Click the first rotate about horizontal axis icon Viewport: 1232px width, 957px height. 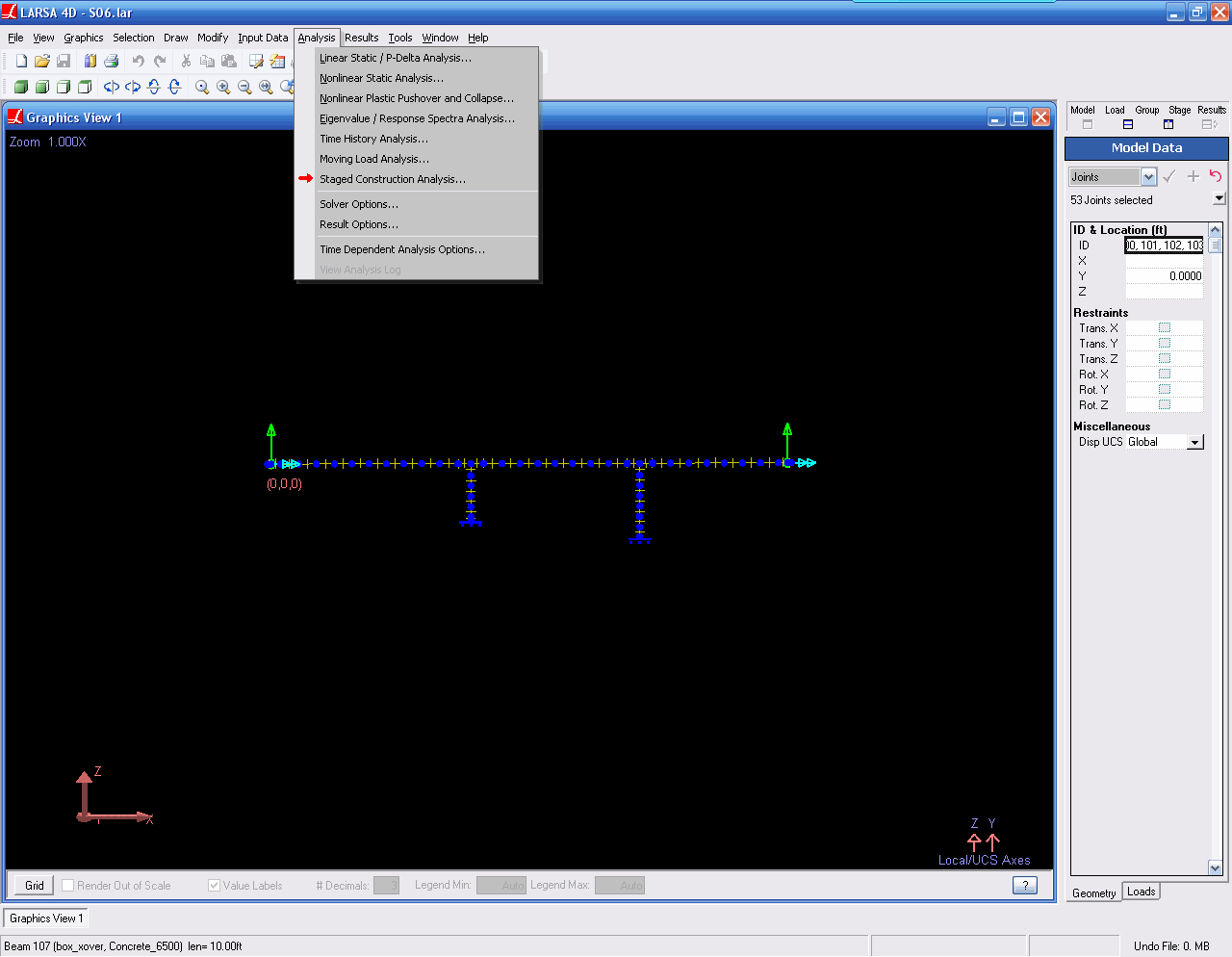[154, 87]
